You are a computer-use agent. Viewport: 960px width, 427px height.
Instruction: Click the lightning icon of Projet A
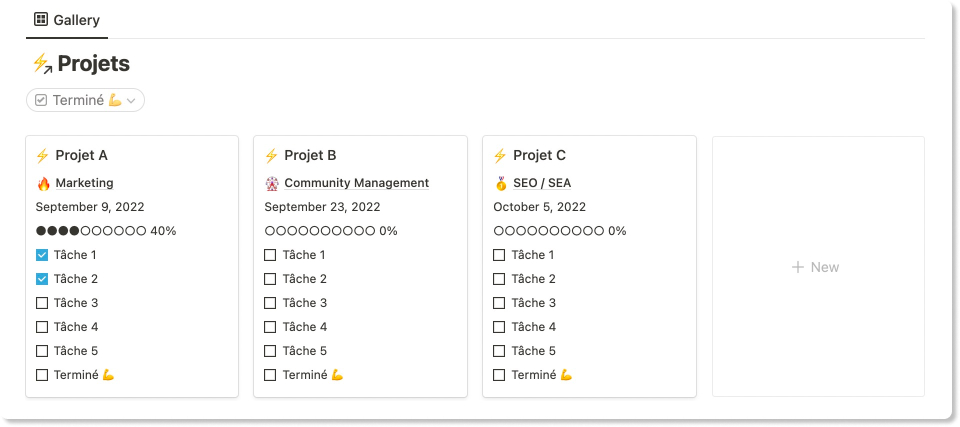coord(42,155)
